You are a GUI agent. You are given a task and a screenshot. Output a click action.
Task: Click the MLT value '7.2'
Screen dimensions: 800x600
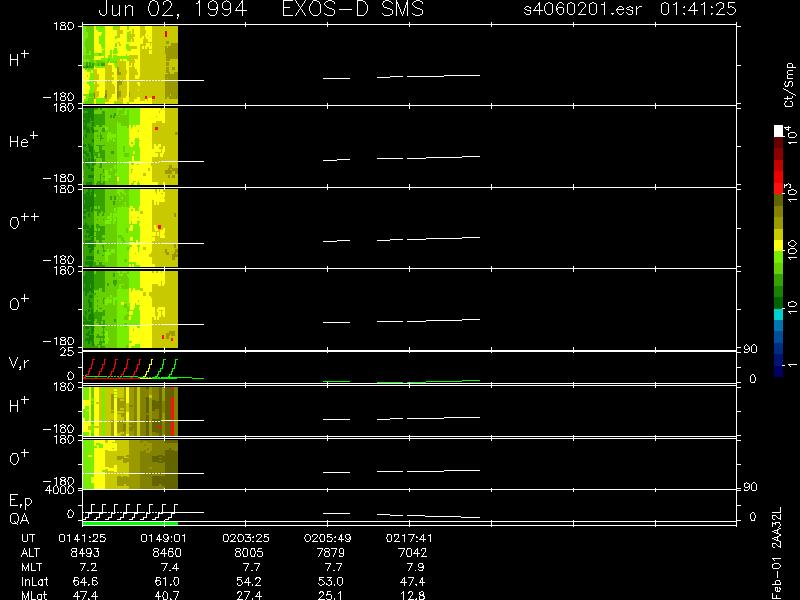click(x=88, y=567)
